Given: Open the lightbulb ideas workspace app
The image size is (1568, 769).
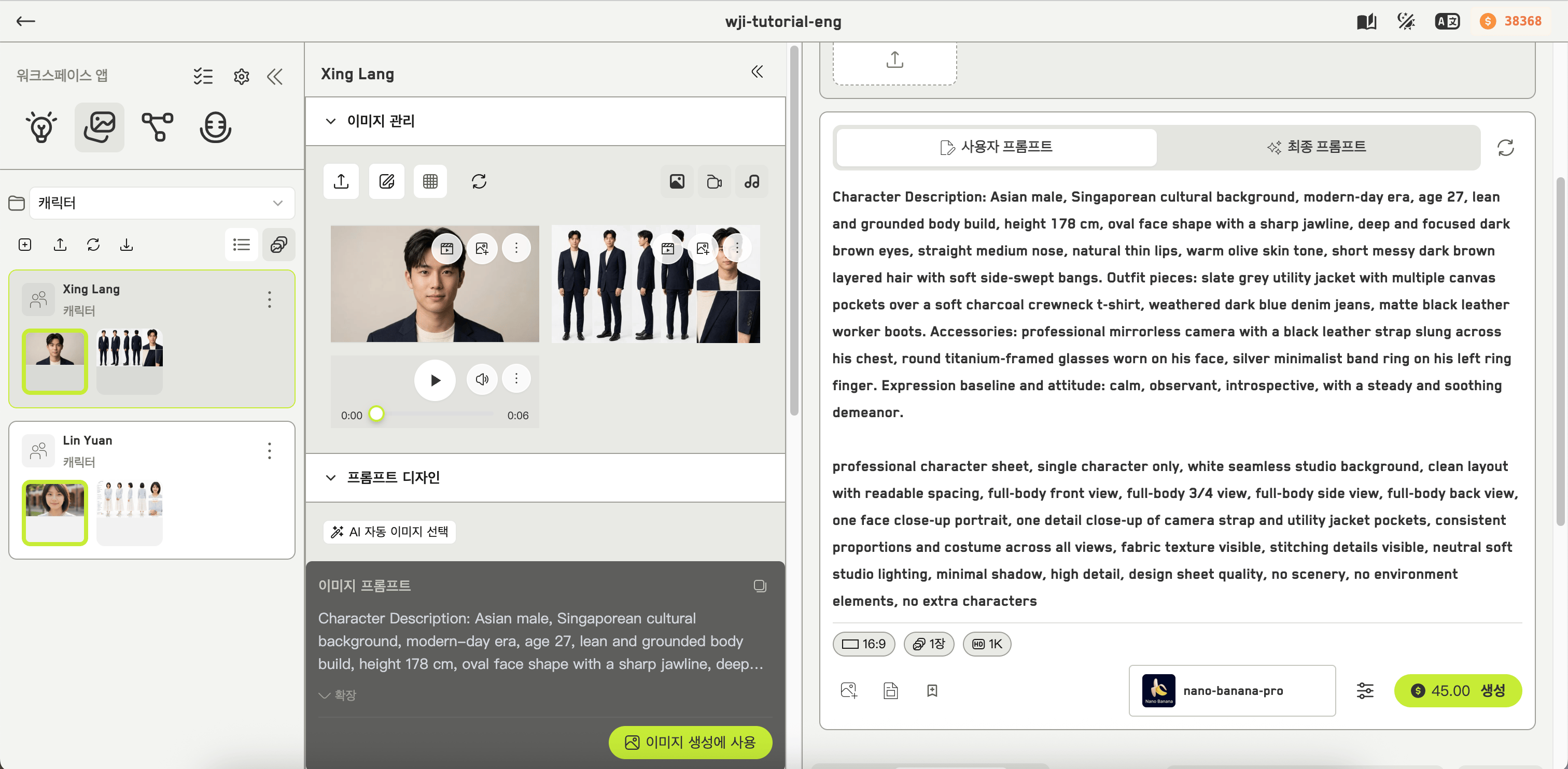Looking at the screenshot, I should tap(41, 127).
